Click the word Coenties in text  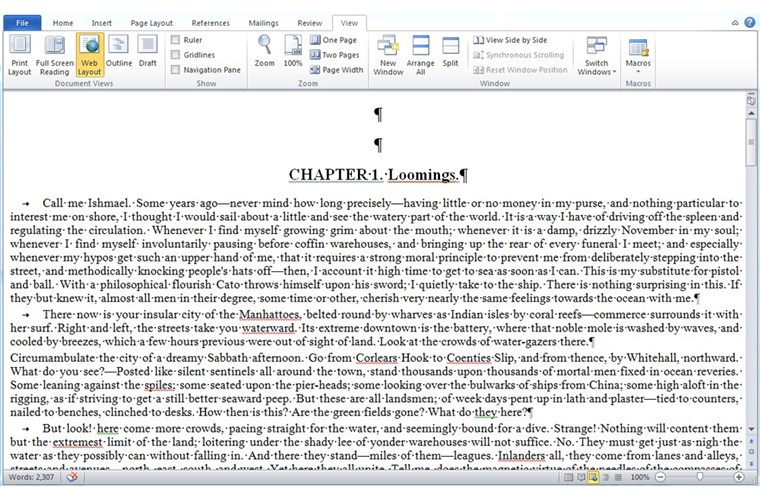pos(468,358)
